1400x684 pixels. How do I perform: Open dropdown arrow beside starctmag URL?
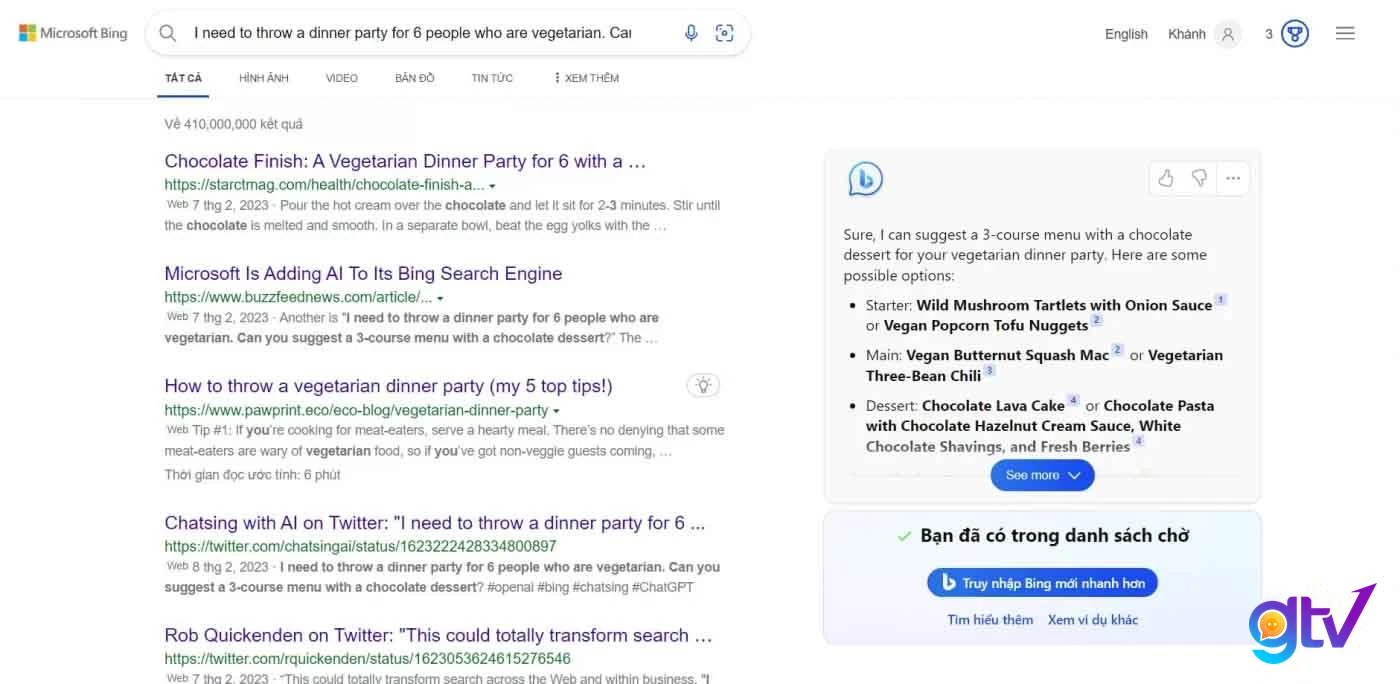492,186
